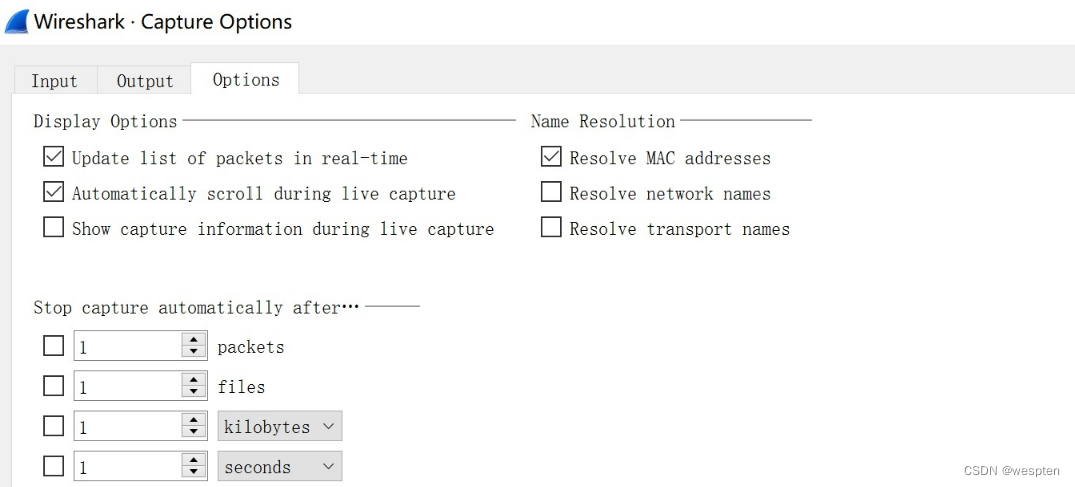Click the packets label text
Image resolution: width=1075 pixels, height=487 pixels.
click(250, 348)
